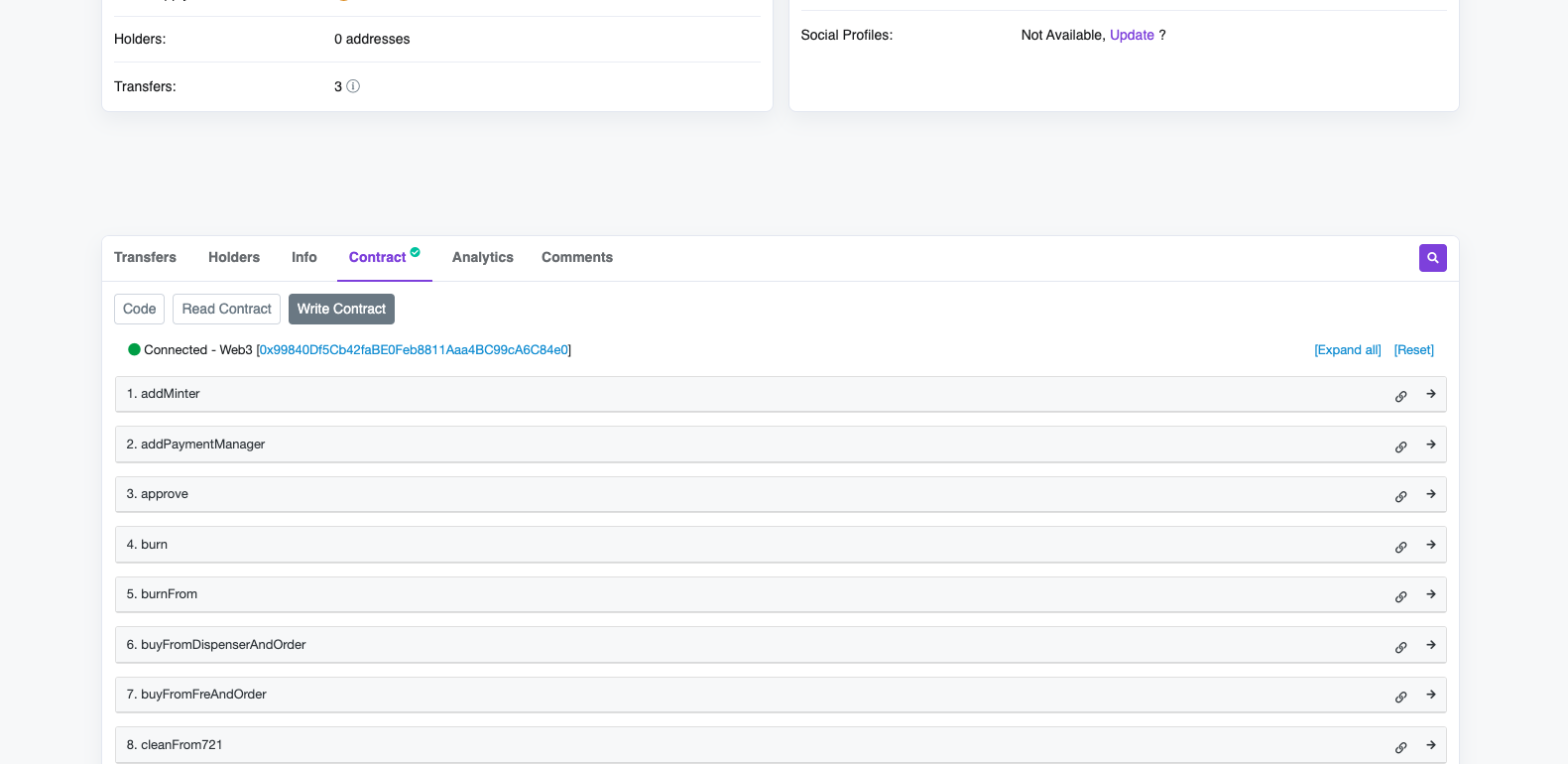This screenshot has width=1568, height=764.
Task: Open the Holders tab
Action: tap(234, 257)
